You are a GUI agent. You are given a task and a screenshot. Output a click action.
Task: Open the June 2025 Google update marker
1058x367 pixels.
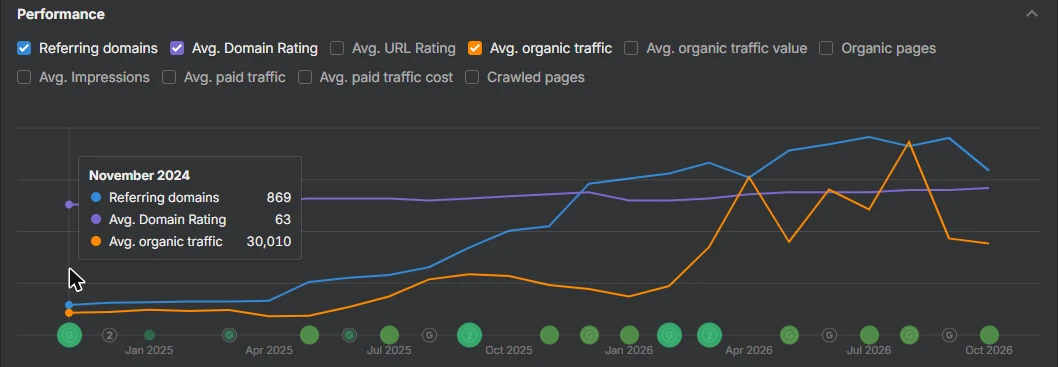(x=349, y=335)
